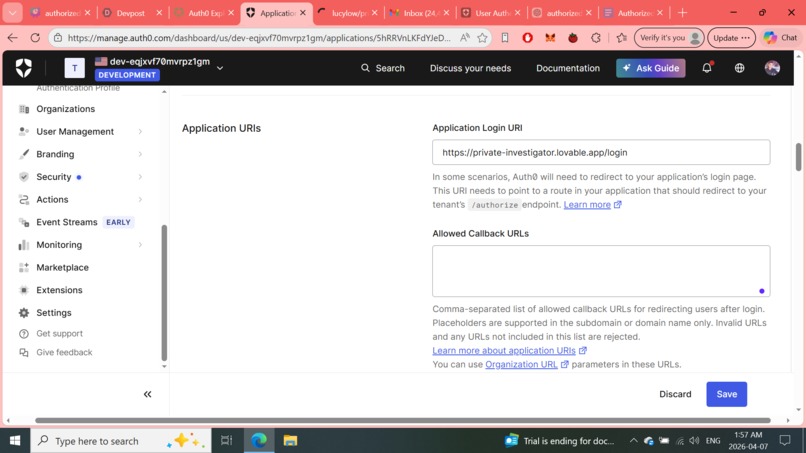Click Give feedback link
Viewport: 806px width, 453px height.
pos(64,352)
